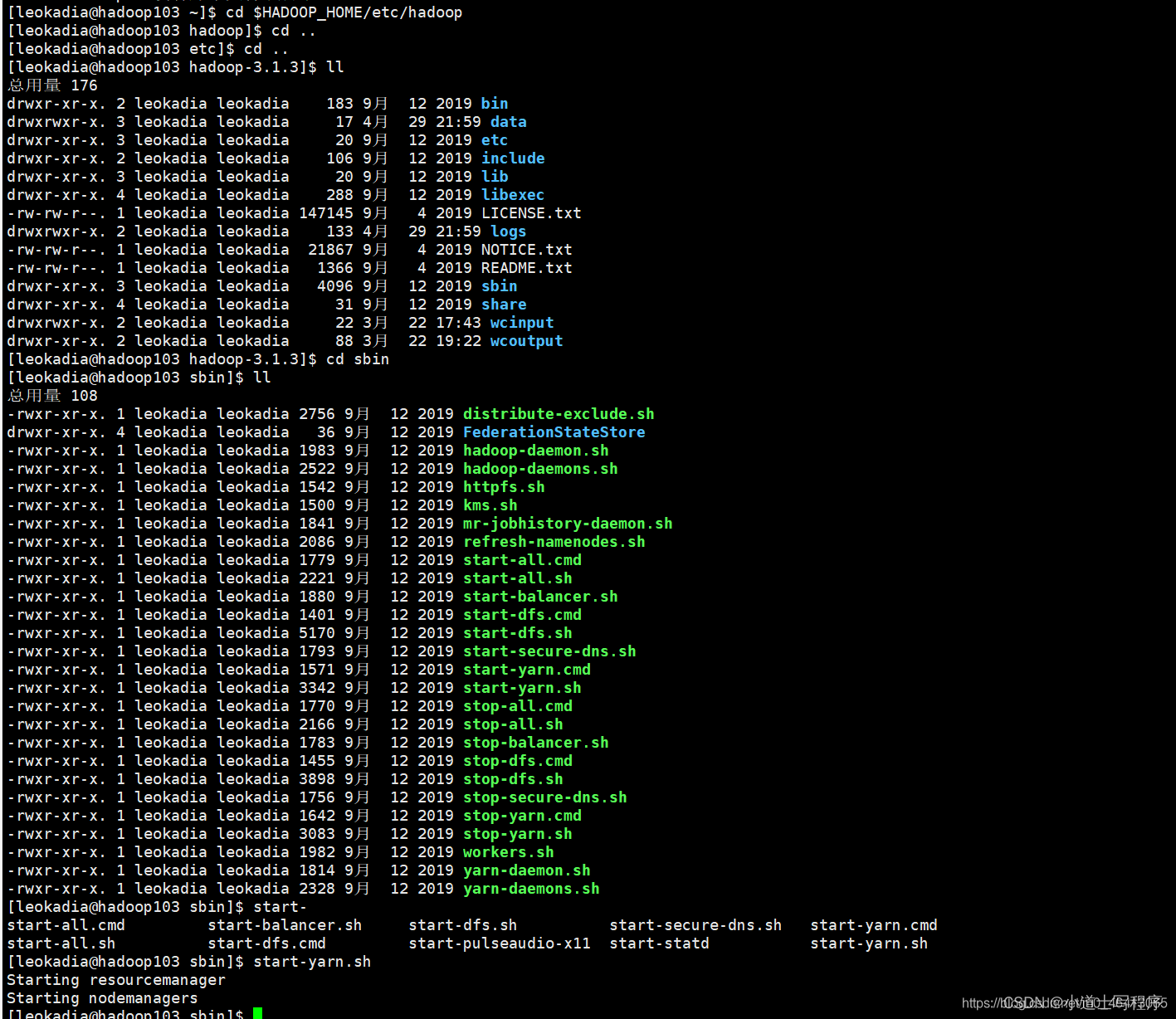This screenshot has width=1176, height=1019.
Task: Select start-dfs.cmd in the ll listing
Action: pyautogui.click(x=522, y=615)
